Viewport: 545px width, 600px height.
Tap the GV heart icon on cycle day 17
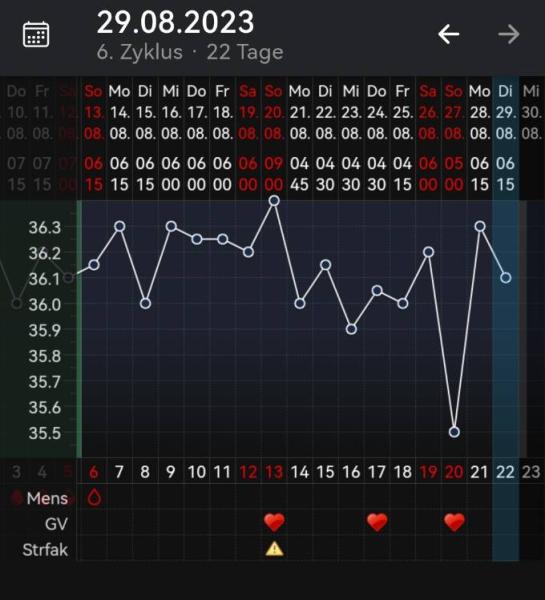click(x=377, y=523)
